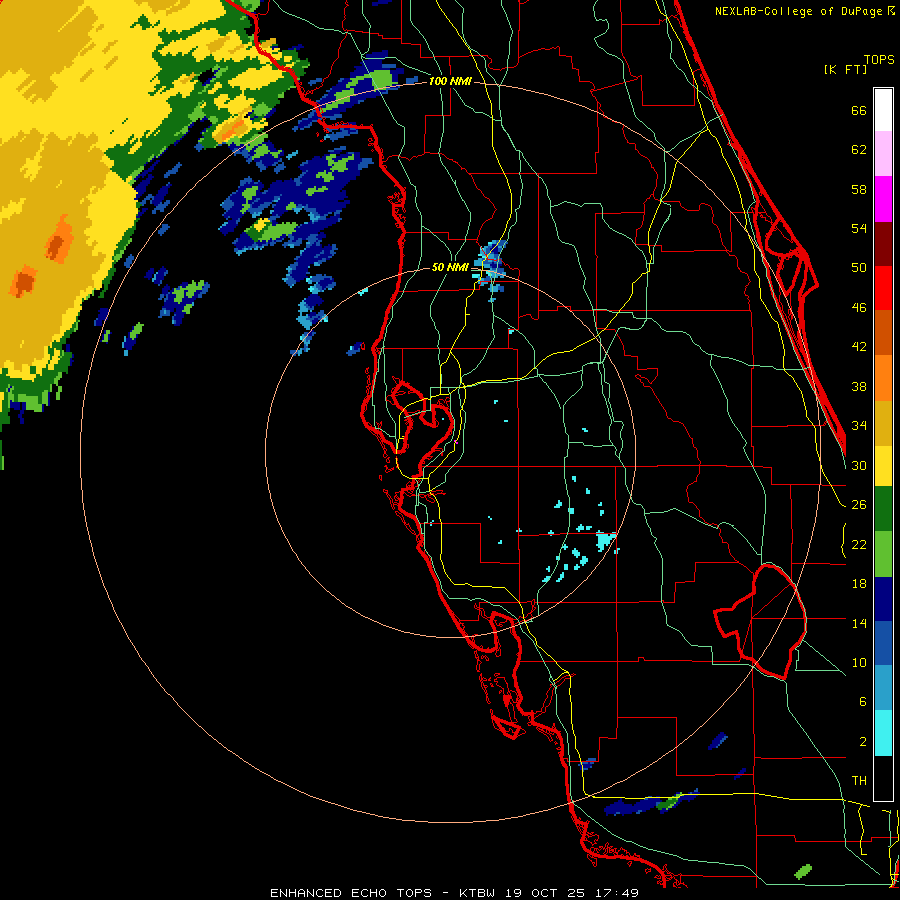Click the white swatch in the legend

pos(883,110)
